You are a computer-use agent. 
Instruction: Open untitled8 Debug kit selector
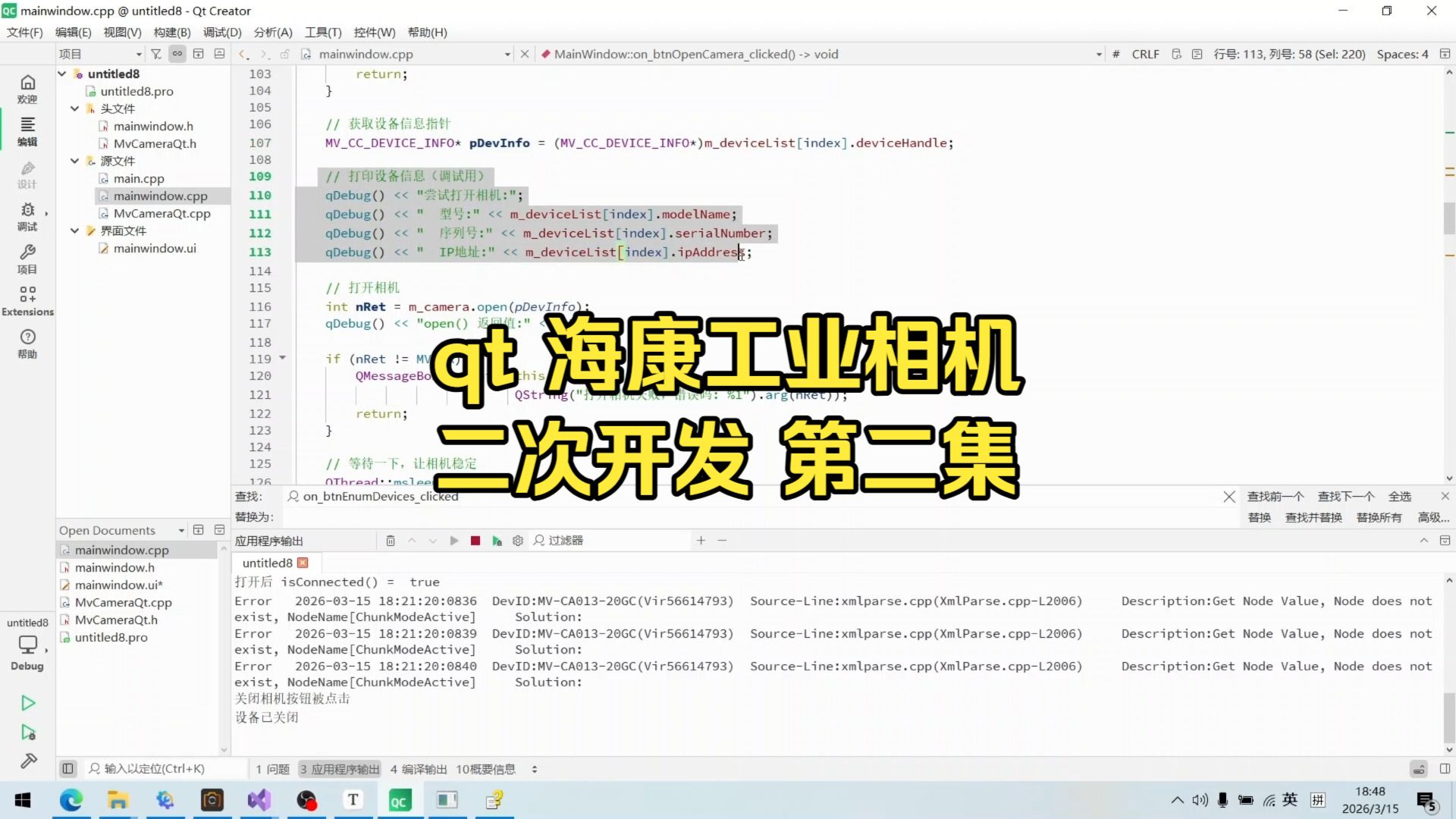27,643
